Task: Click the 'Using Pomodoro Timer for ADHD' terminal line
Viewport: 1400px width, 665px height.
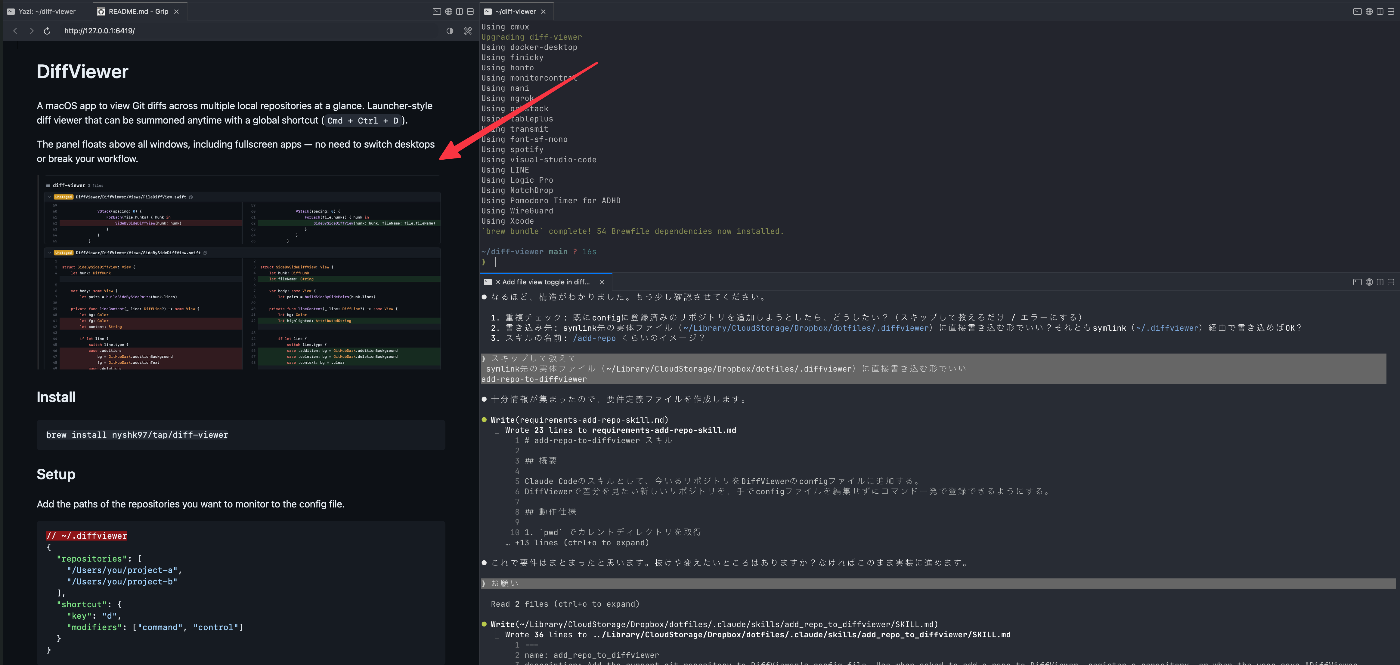Action: click(x=552, y=201)
